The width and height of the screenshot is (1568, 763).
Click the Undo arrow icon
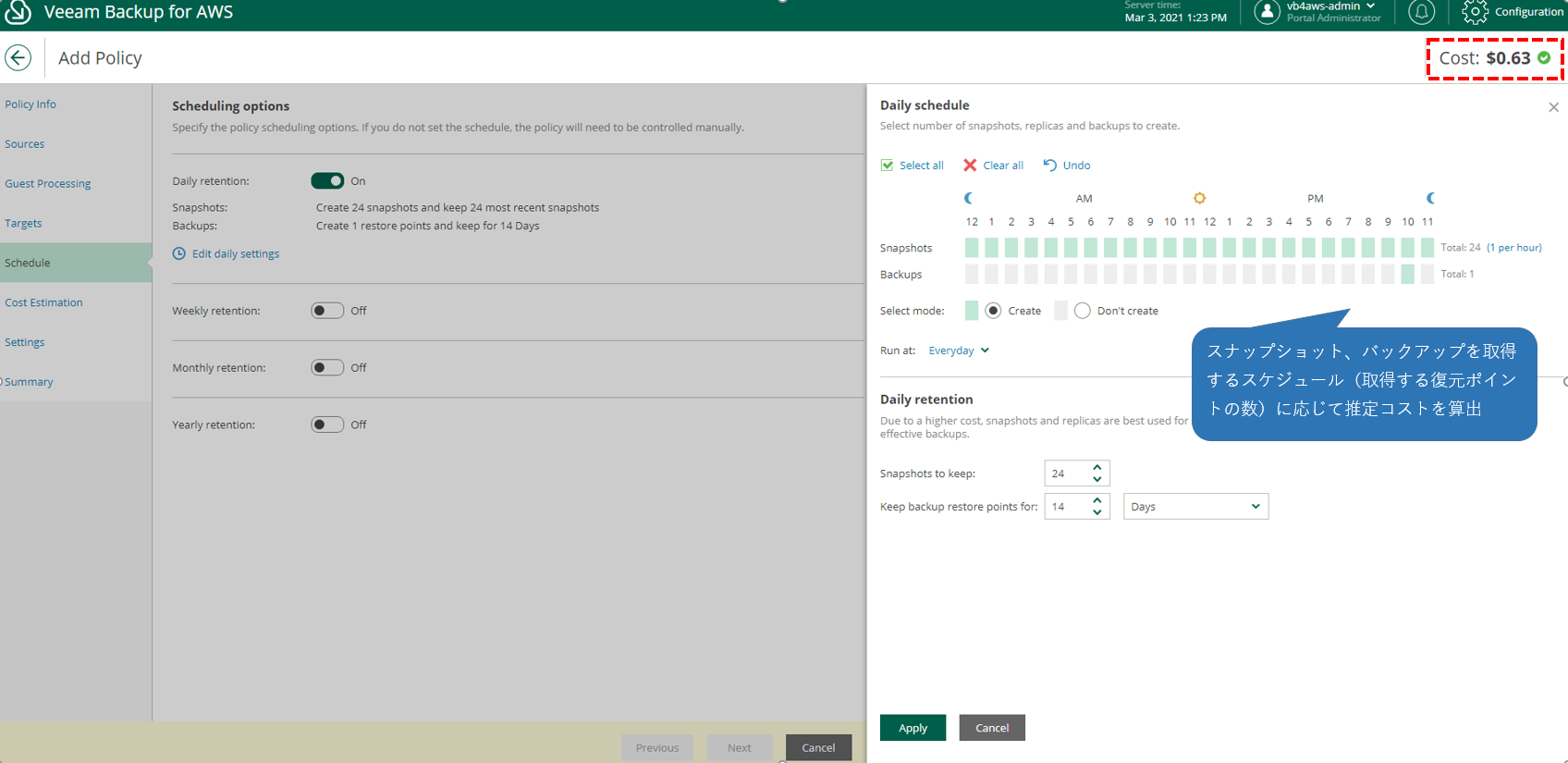(x=1050, y=165)
